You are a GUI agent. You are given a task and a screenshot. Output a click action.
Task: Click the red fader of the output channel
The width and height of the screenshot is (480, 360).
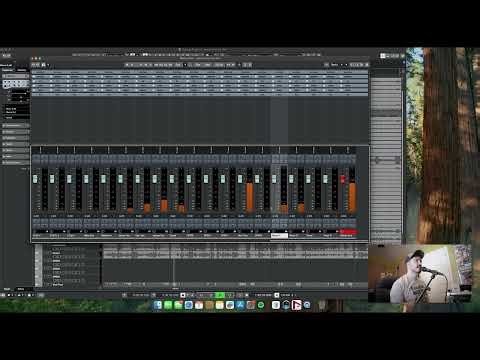point(343,179)
